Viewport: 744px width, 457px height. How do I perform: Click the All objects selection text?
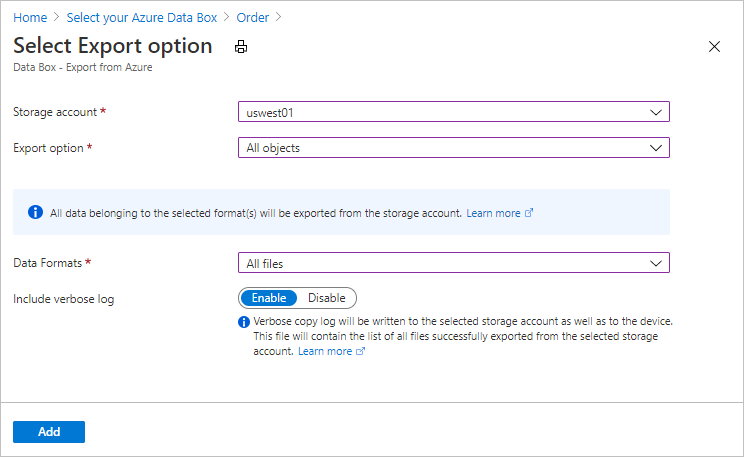(273, 148)
